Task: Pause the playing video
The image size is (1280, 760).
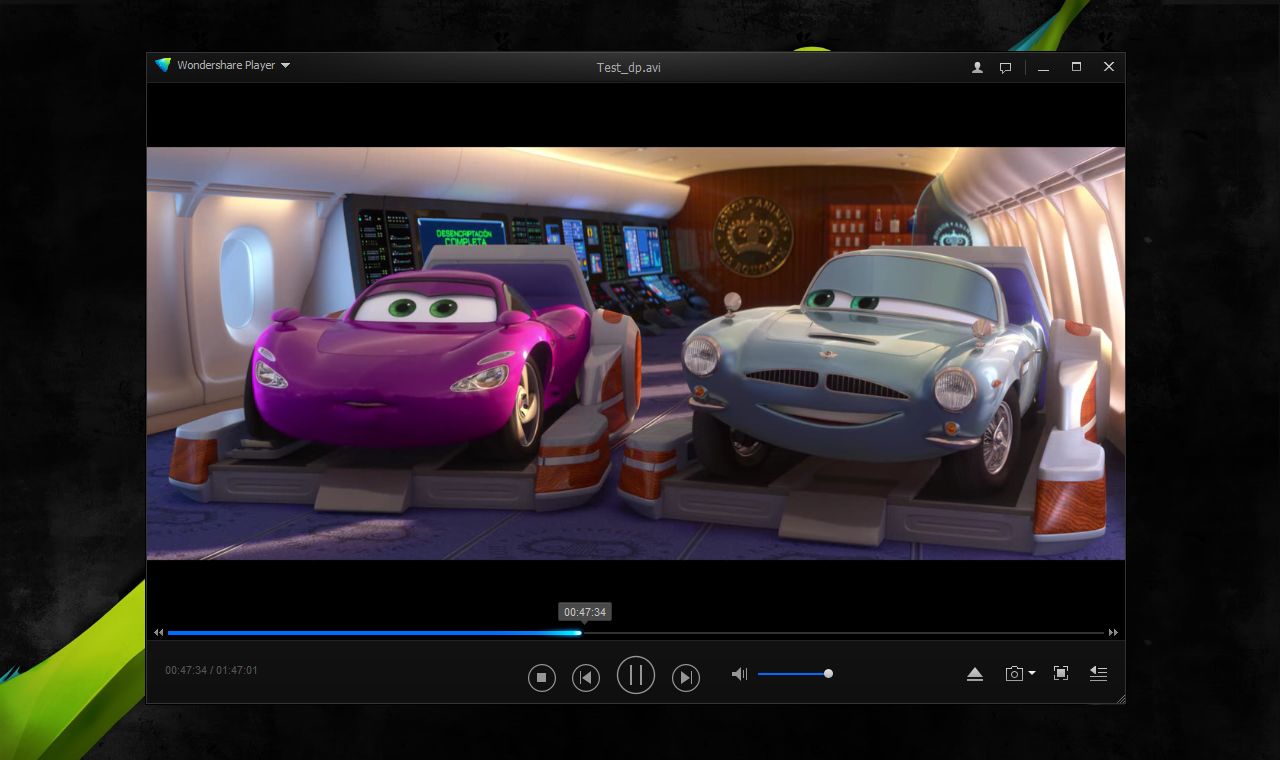Action: tap(636, 675)
